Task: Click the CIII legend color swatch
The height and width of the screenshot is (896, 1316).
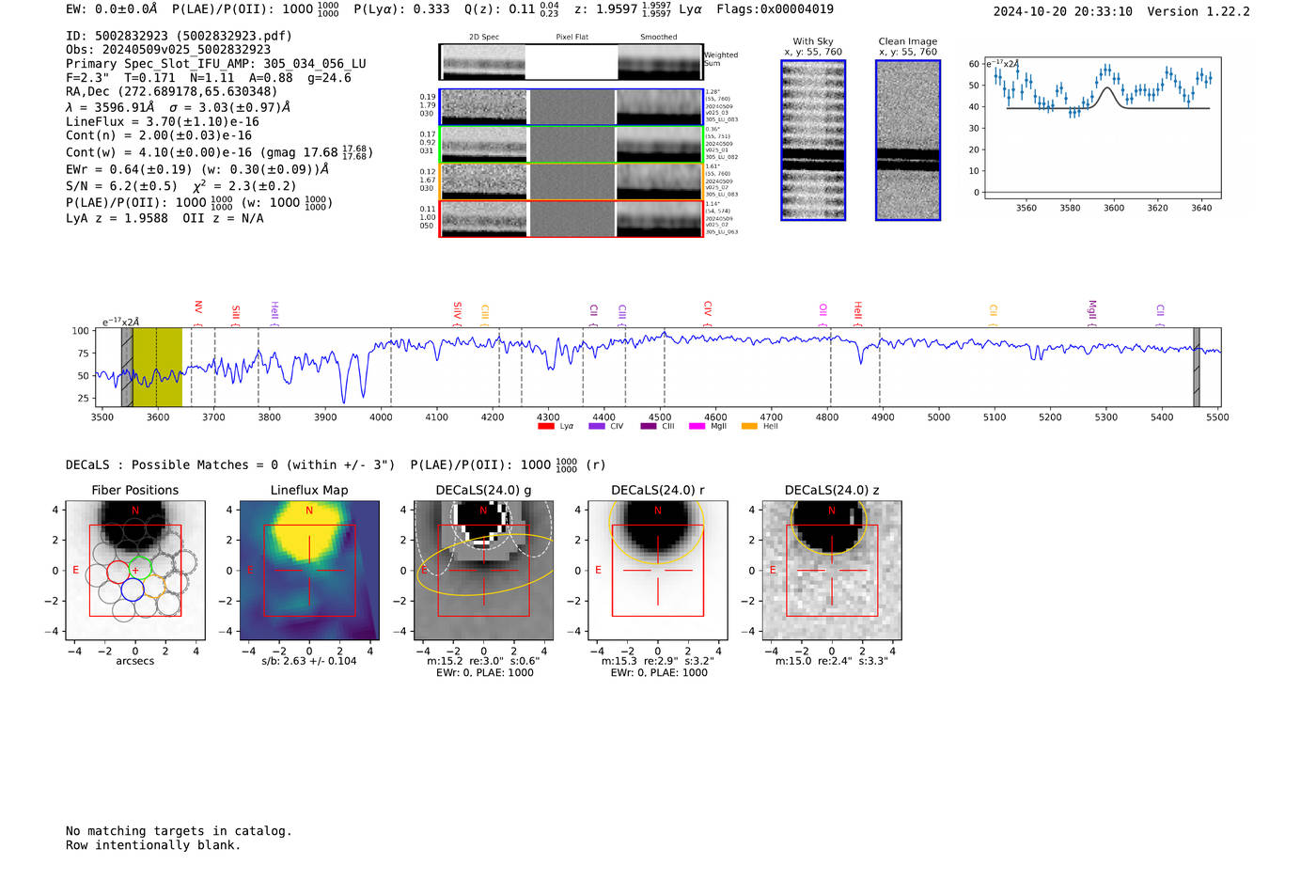Action: pyautogui.click(x=648, y=426)
